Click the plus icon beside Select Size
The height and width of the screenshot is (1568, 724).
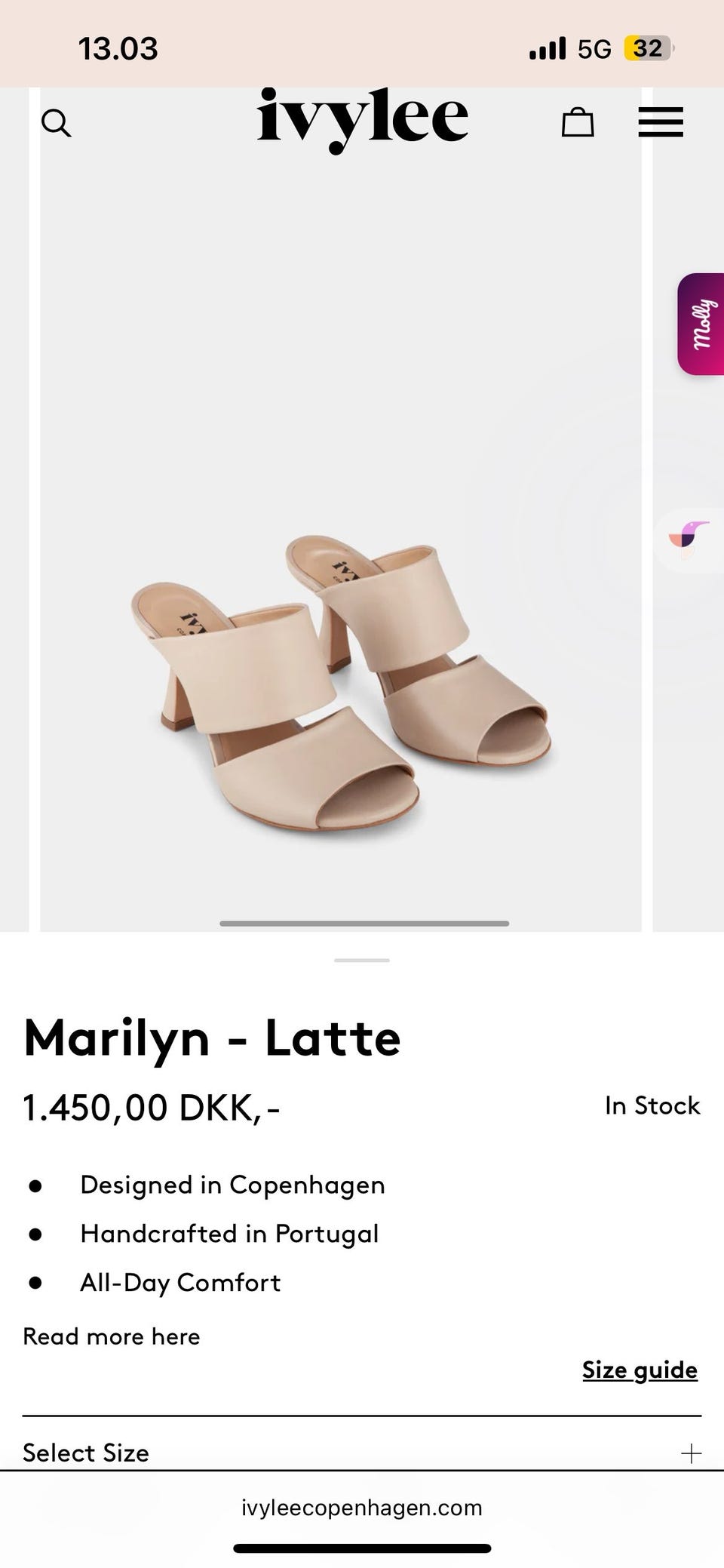tap(691, 1453)
